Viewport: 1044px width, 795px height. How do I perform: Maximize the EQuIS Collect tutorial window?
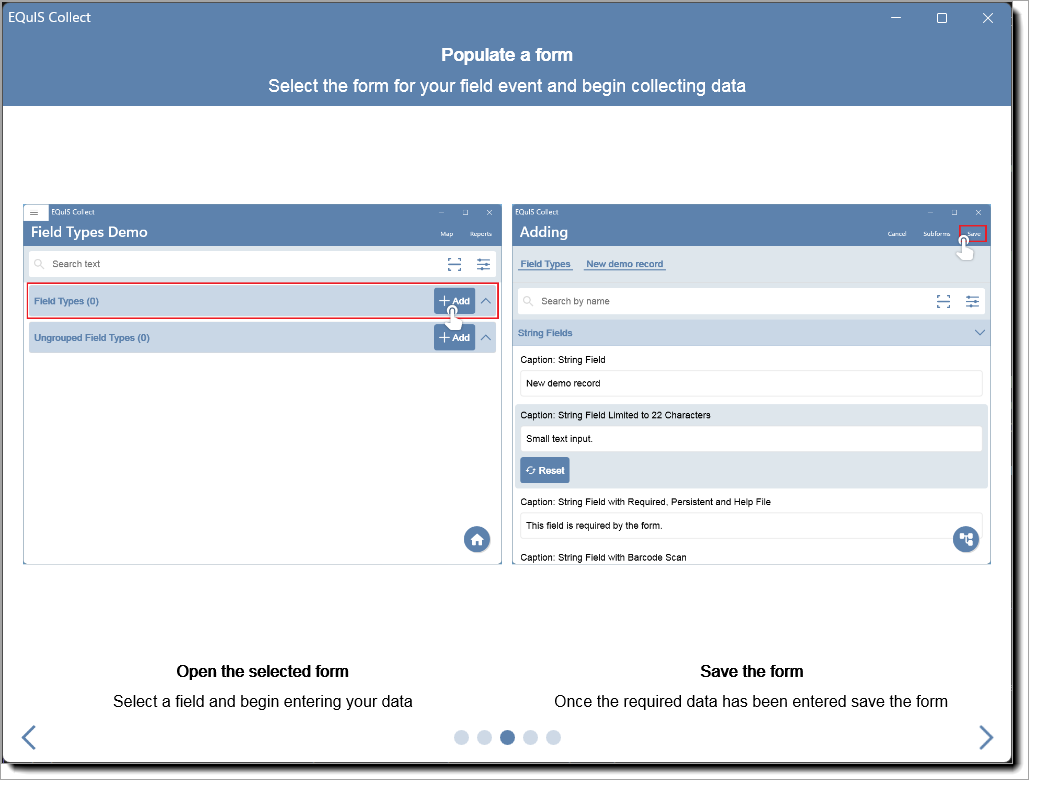pyautogui.click(x=941, y=18)
